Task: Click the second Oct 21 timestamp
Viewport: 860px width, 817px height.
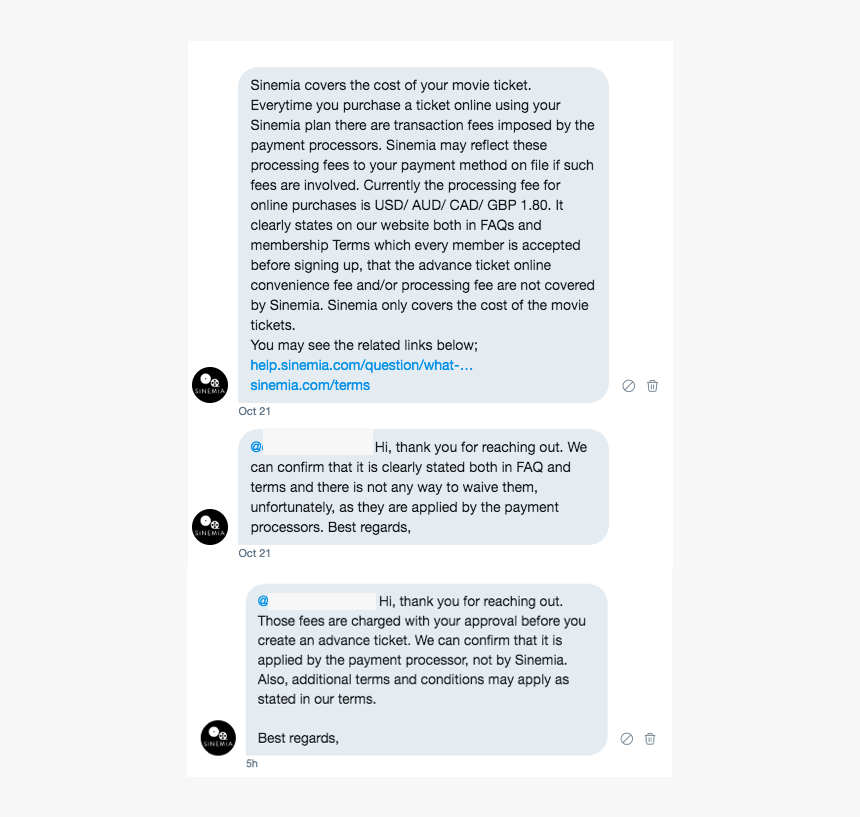Action: point(253,553)
